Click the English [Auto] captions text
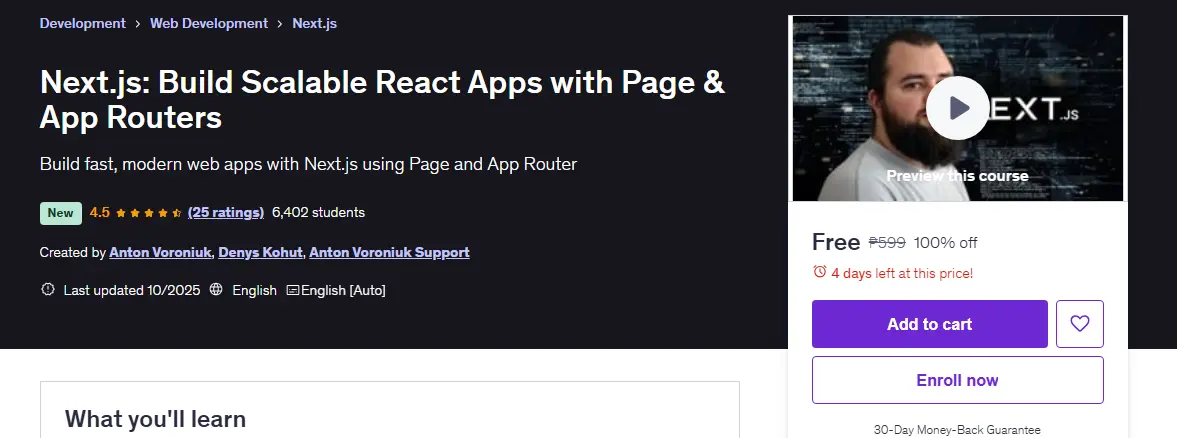Image resolution: width=1177 pixels, height=438 pixels. pyautogui.click(x=343, y=290)
